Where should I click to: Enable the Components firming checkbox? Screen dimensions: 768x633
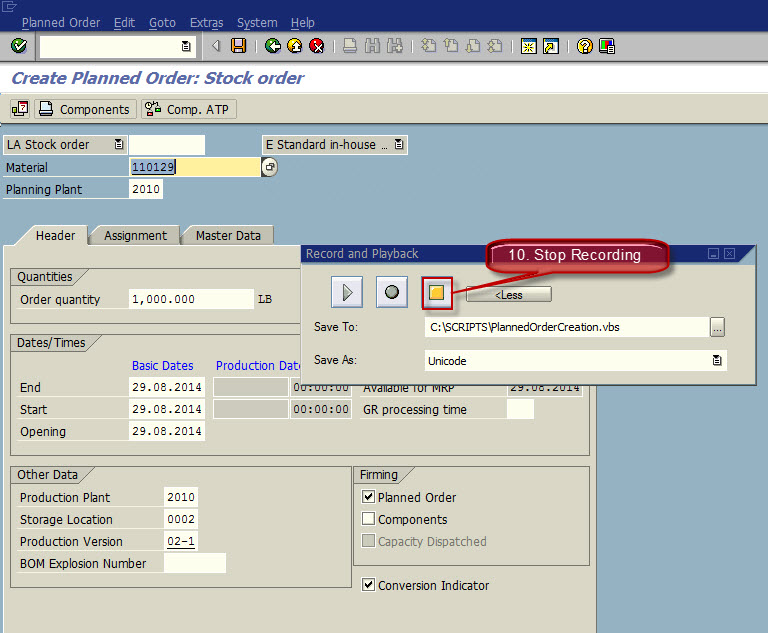tap(369, 519)
